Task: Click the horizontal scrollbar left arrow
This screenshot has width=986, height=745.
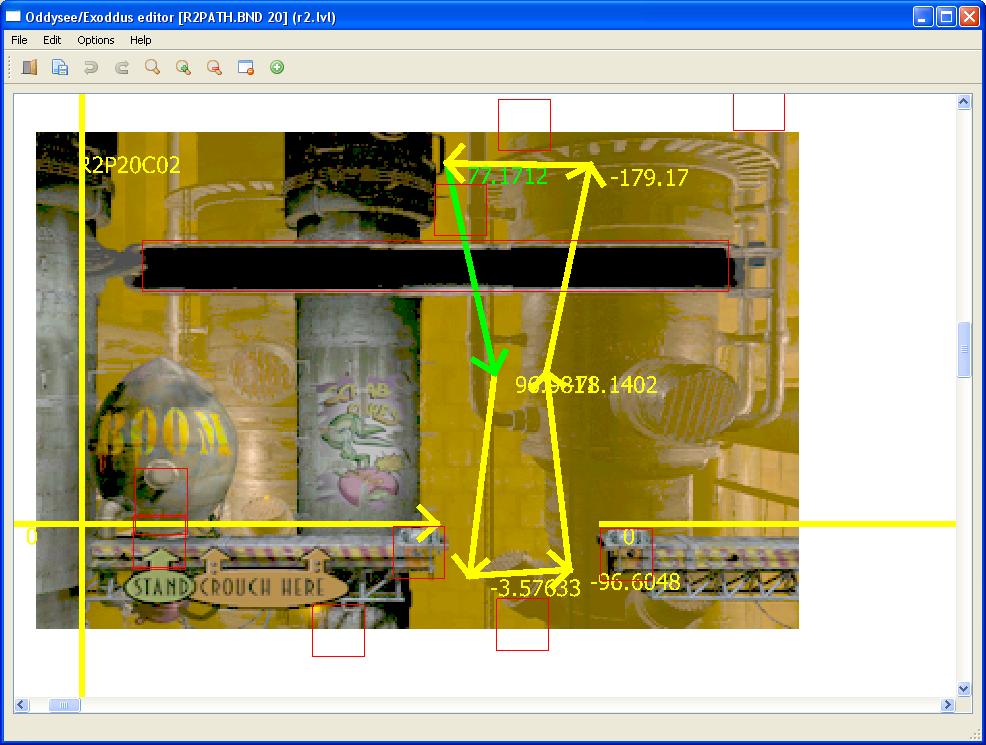Action: (x=21, y=705)
